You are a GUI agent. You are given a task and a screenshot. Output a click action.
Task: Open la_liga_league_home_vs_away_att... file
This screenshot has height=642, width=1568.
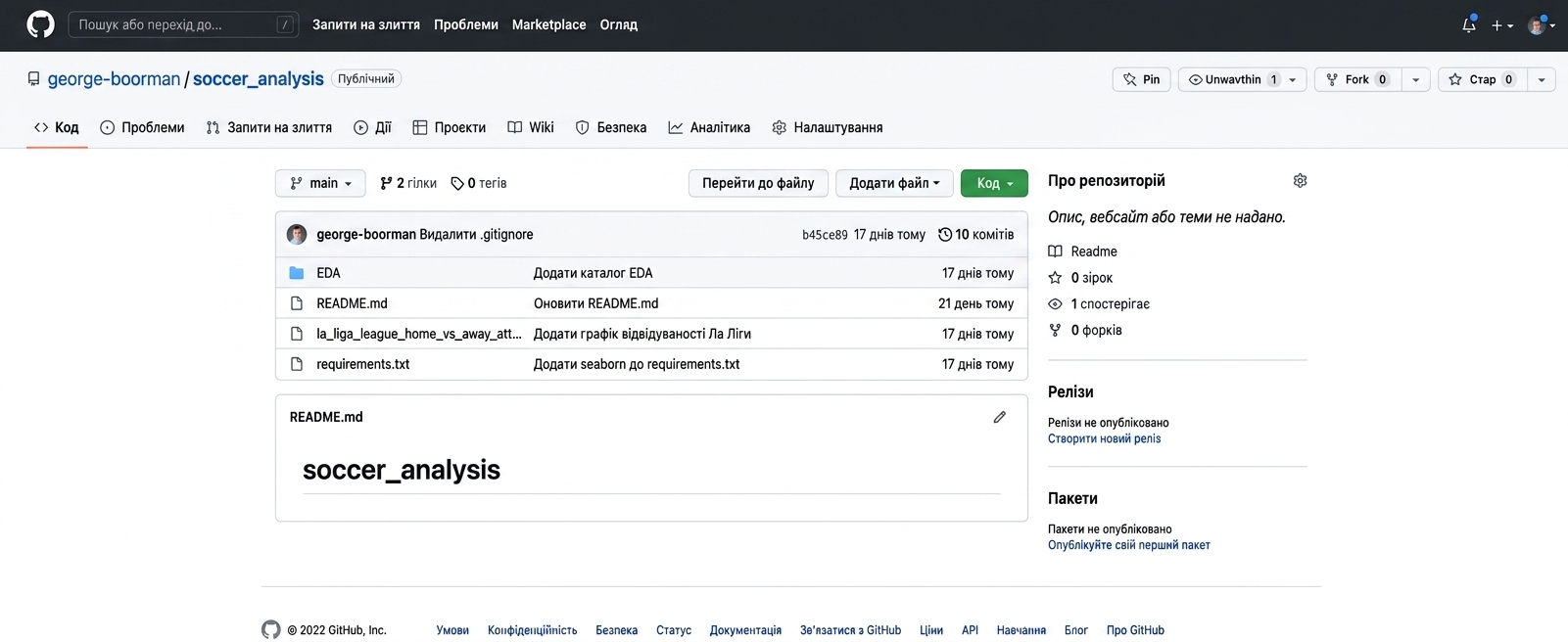pyautogui.click(x=419, y=334)
